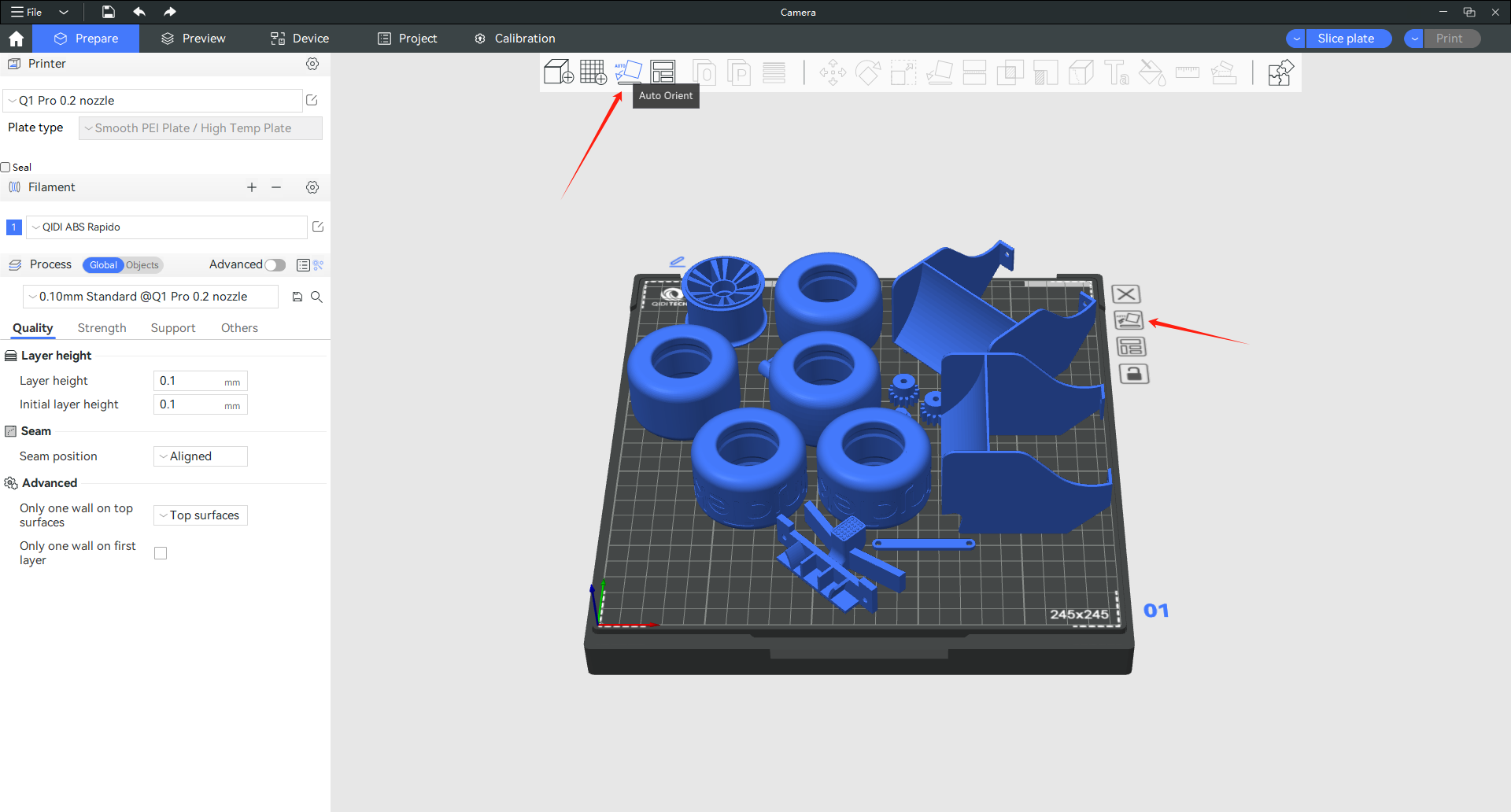Click the plate's auto orient icon
This screenshot has height=812, width=1511.
pos(1129,320)
